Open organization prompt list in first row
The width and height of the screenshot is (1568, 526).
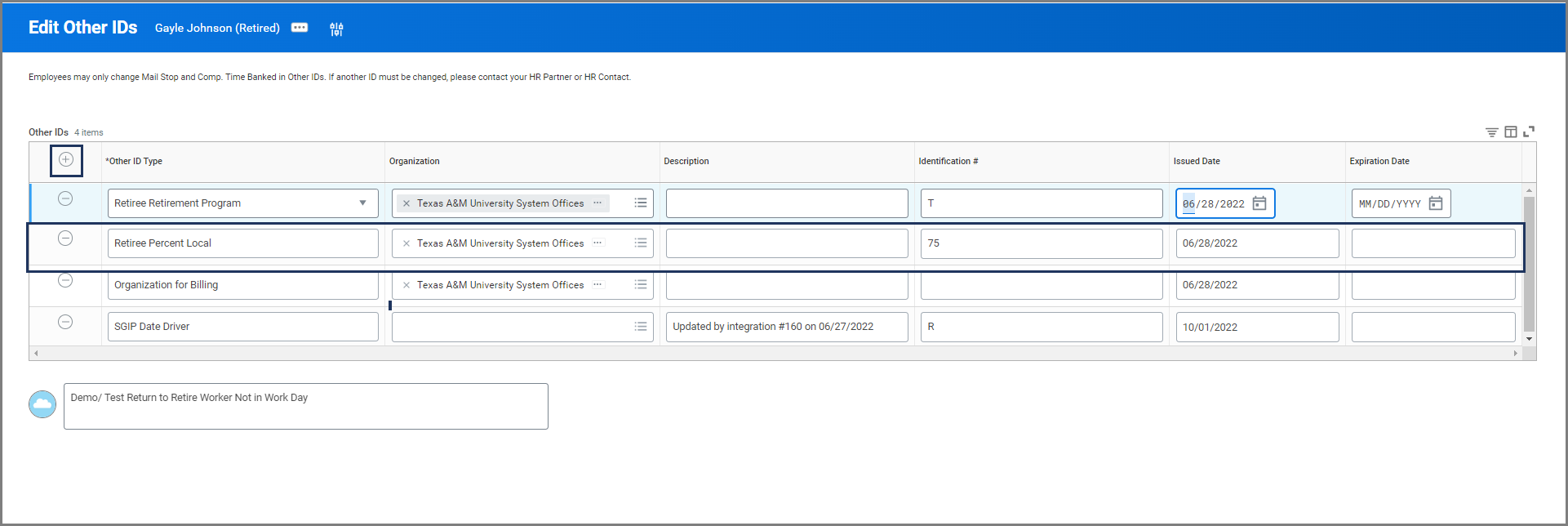641,203
